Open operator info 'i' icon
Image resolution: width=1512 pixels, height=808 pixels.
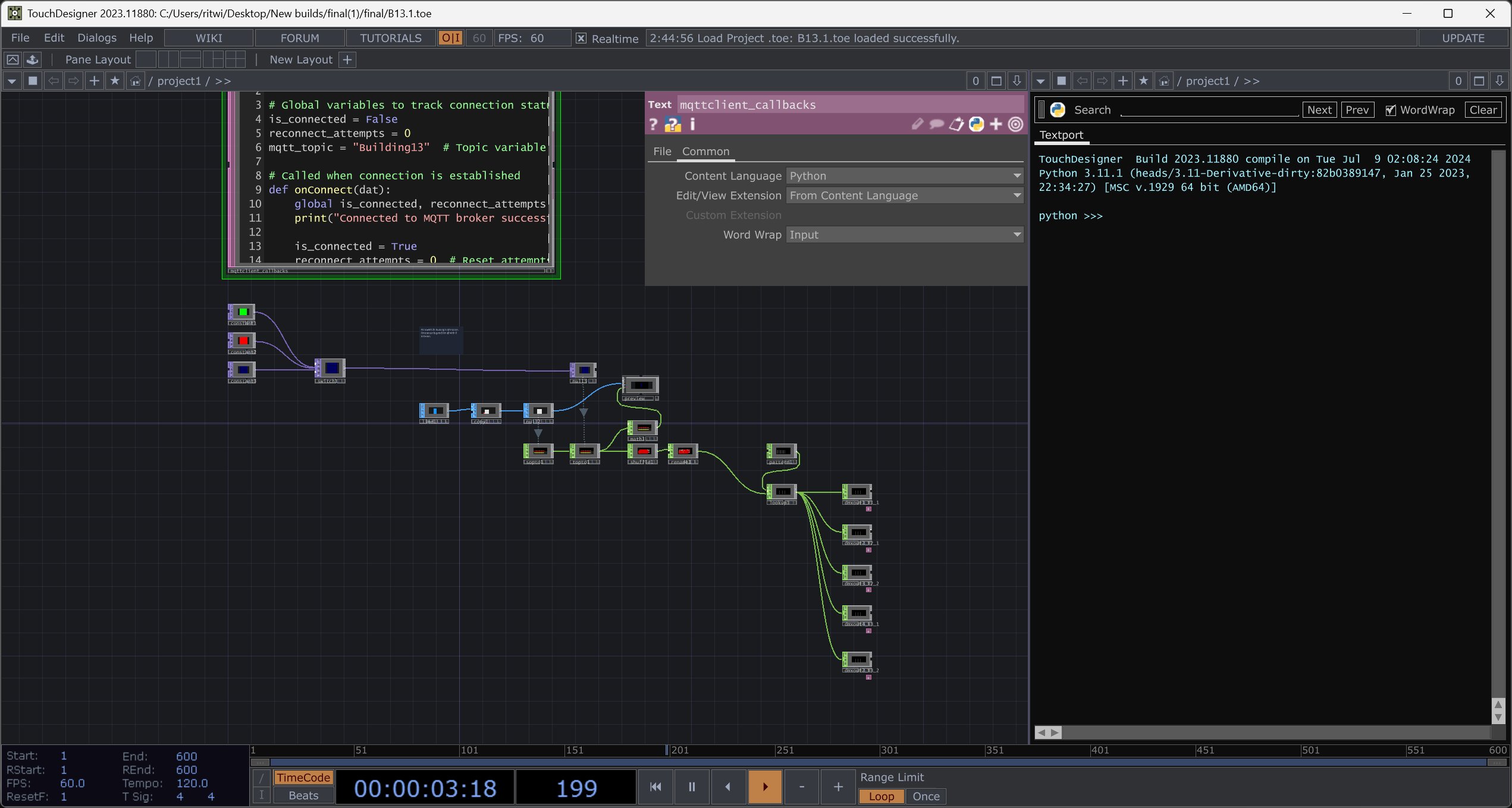[x=692, y=124]
